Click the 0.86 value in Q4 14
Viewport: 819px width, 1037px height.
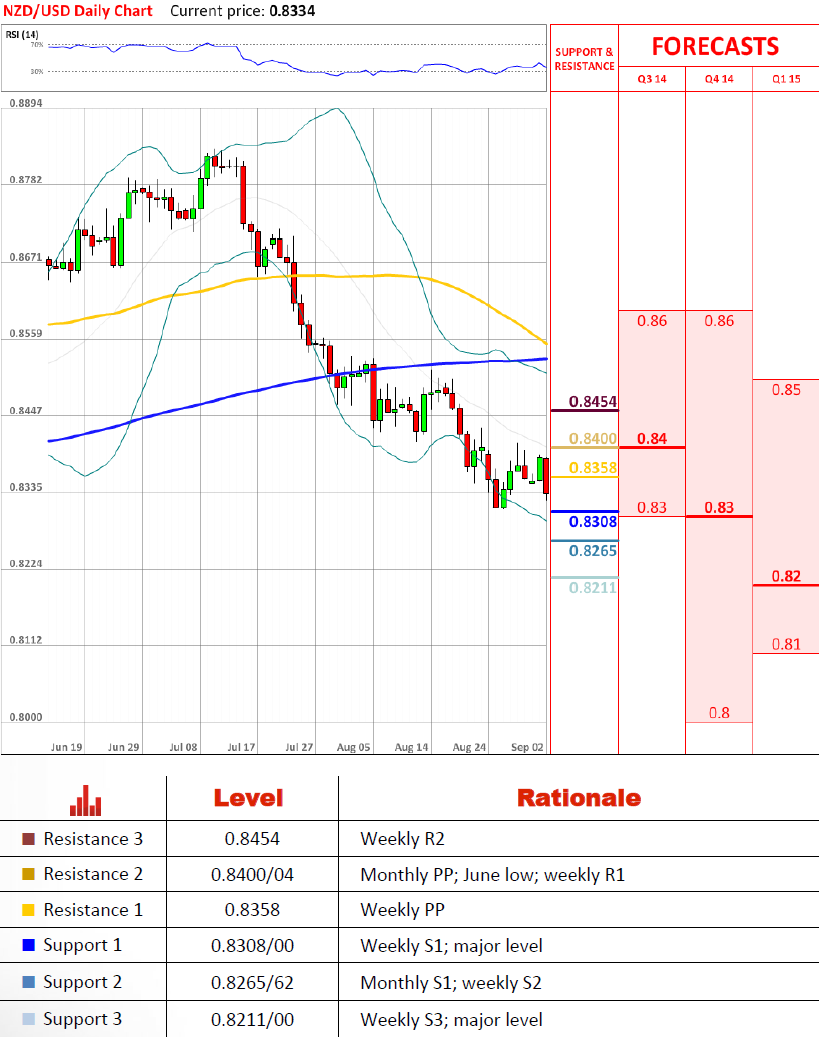(719, 321)
